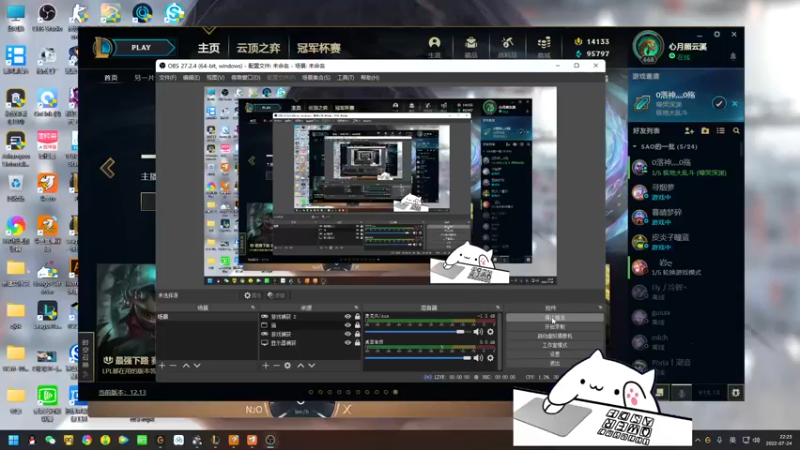The width and height of the screenshot is (800, 450).
Task: Open the store coins icon in League top bar
Action: click(x=544, y=43)
